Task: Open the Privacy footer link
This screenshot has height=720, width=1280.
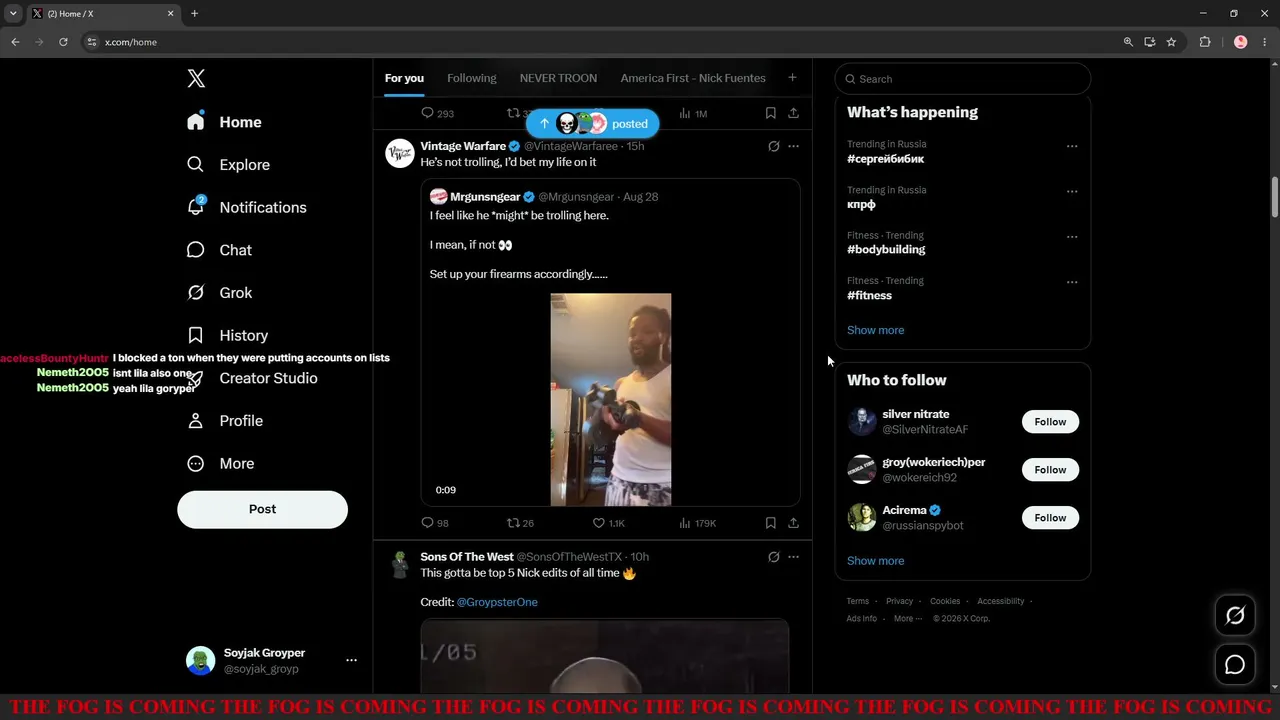Action: pyautogui.click(x=899, y=601)
